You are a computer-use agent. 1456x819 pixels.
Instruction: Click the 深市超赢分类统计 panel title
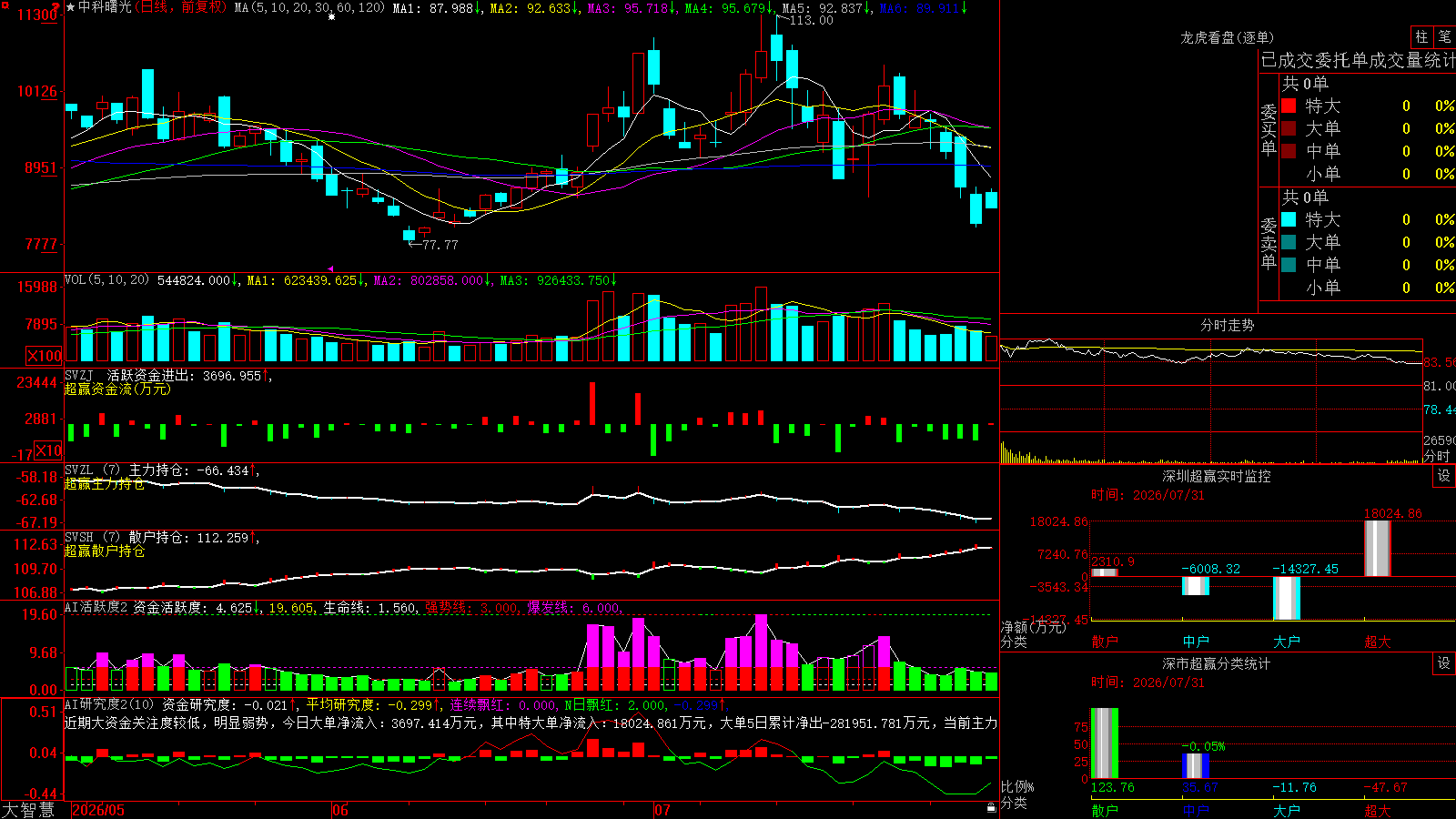pyautogui.click(x=1217, y=664)
